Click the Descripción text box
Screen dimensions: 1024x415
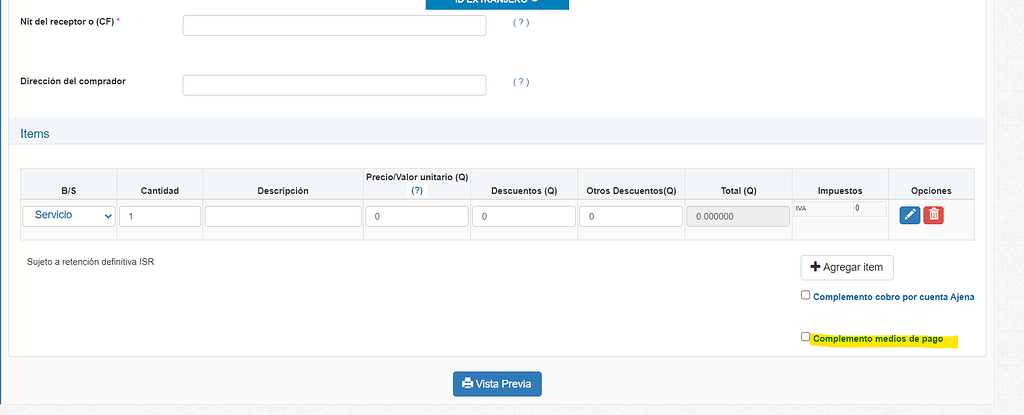point(283,216)
